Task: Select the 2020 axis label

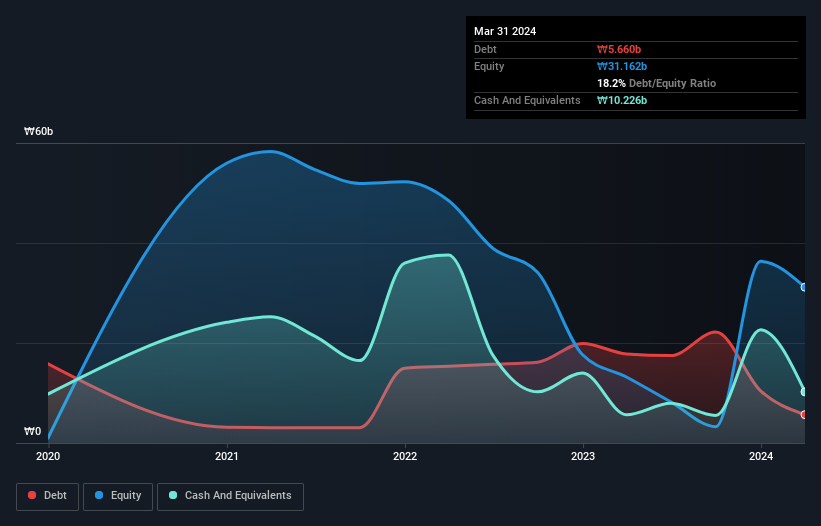Action: (48, 456)
